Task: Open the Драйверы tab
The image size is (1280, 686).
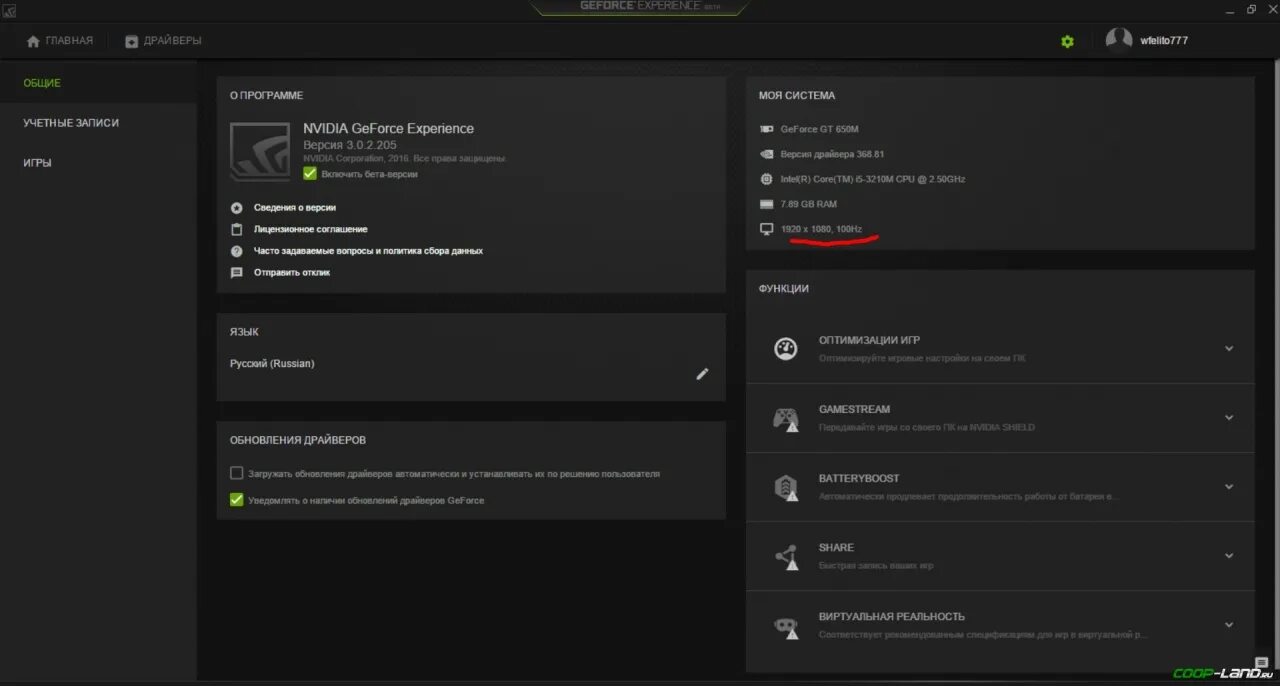Action: pos(163,41)
